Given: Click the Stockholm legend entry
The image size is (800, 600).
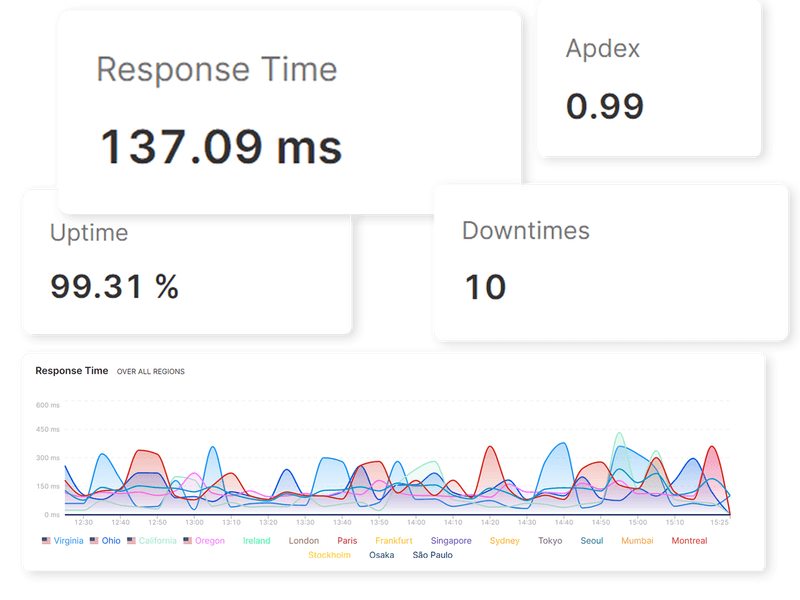Looking at the screenshot, I should [x=328, y=555].
